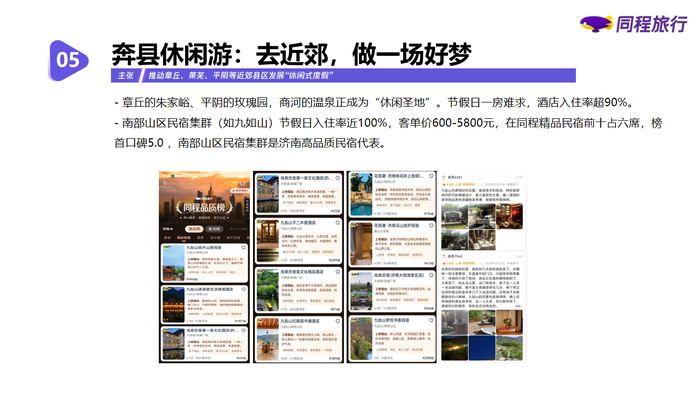
Task: Click user avatar of reviewer 会员7542
Action: click(x=444, y=257)
